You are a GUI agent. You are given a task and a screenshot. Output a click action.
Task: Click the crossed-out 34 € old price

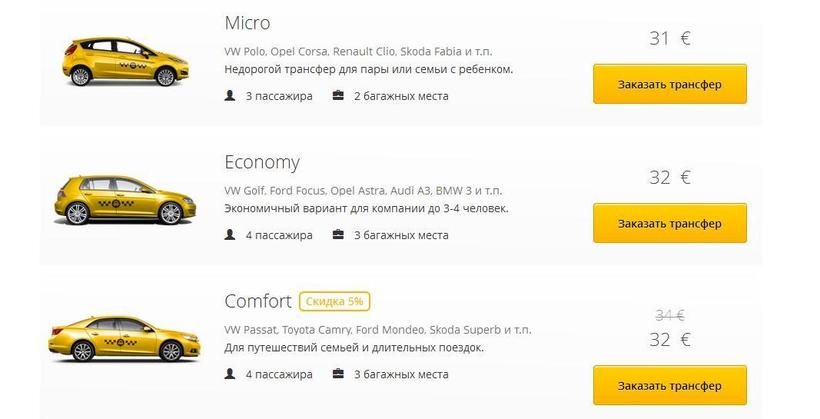click(x=669, y=315)
